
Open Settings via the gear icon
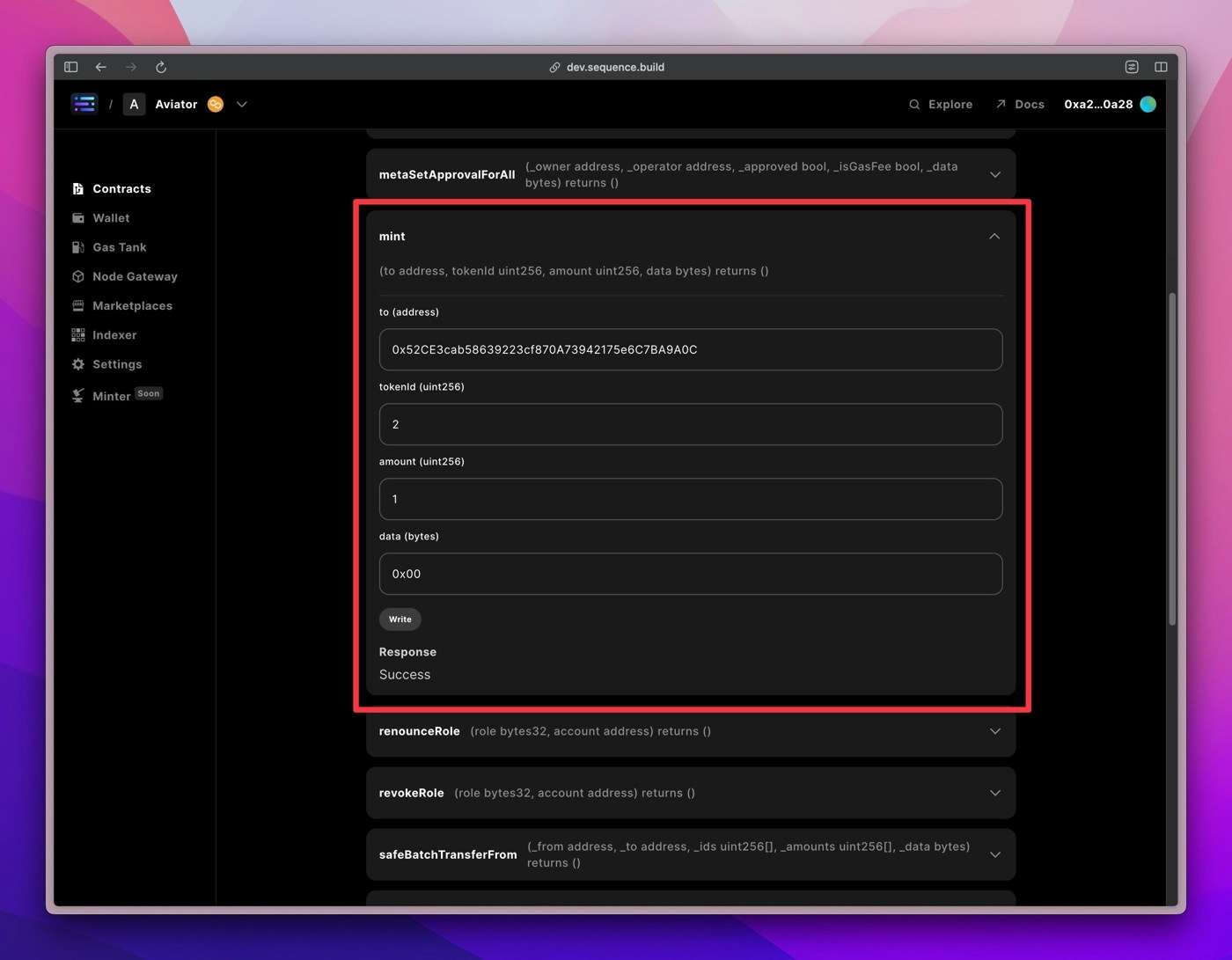pos(77,364)
